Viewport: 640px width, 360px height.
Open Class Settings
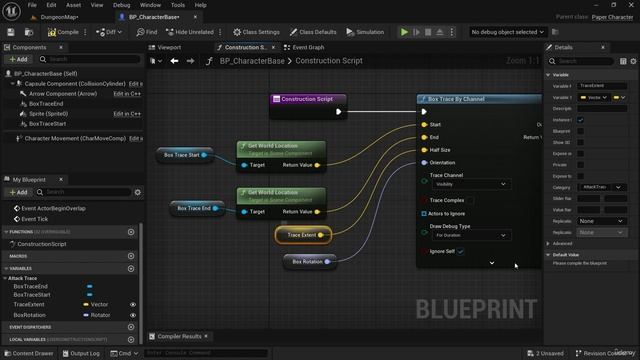pos(256,32)
